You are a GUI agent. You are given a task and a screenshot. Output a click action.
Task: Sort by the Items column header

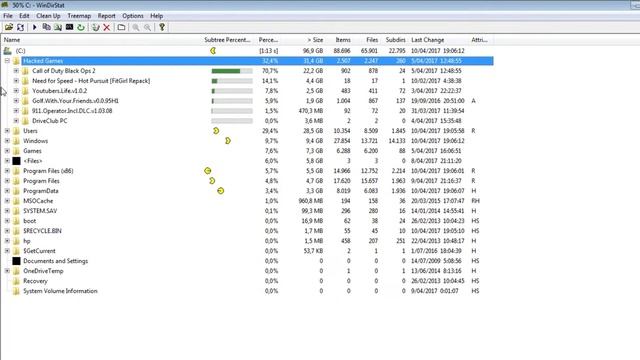coord(340,40)
